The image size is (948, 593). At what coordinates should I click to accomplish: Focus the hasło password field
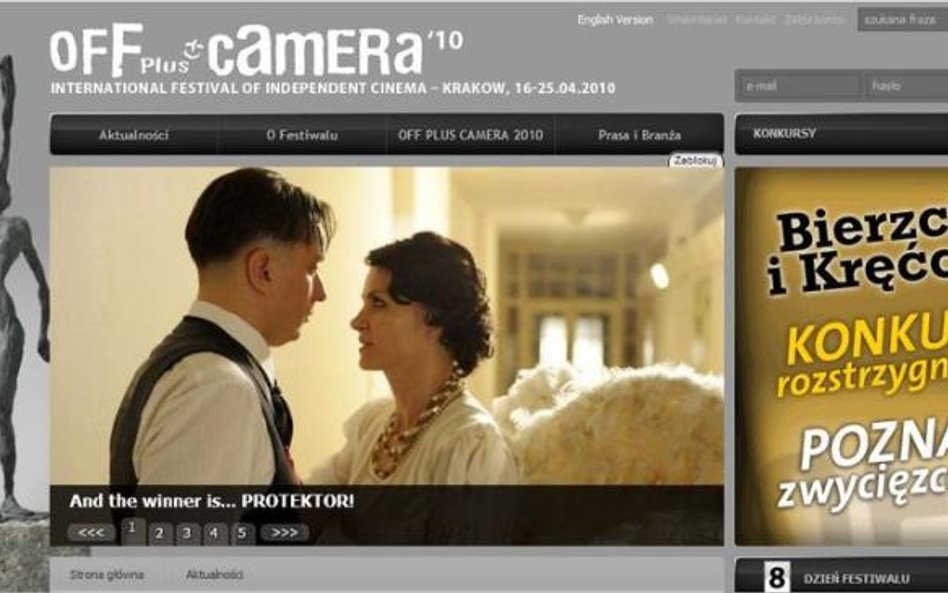point(907,86)
